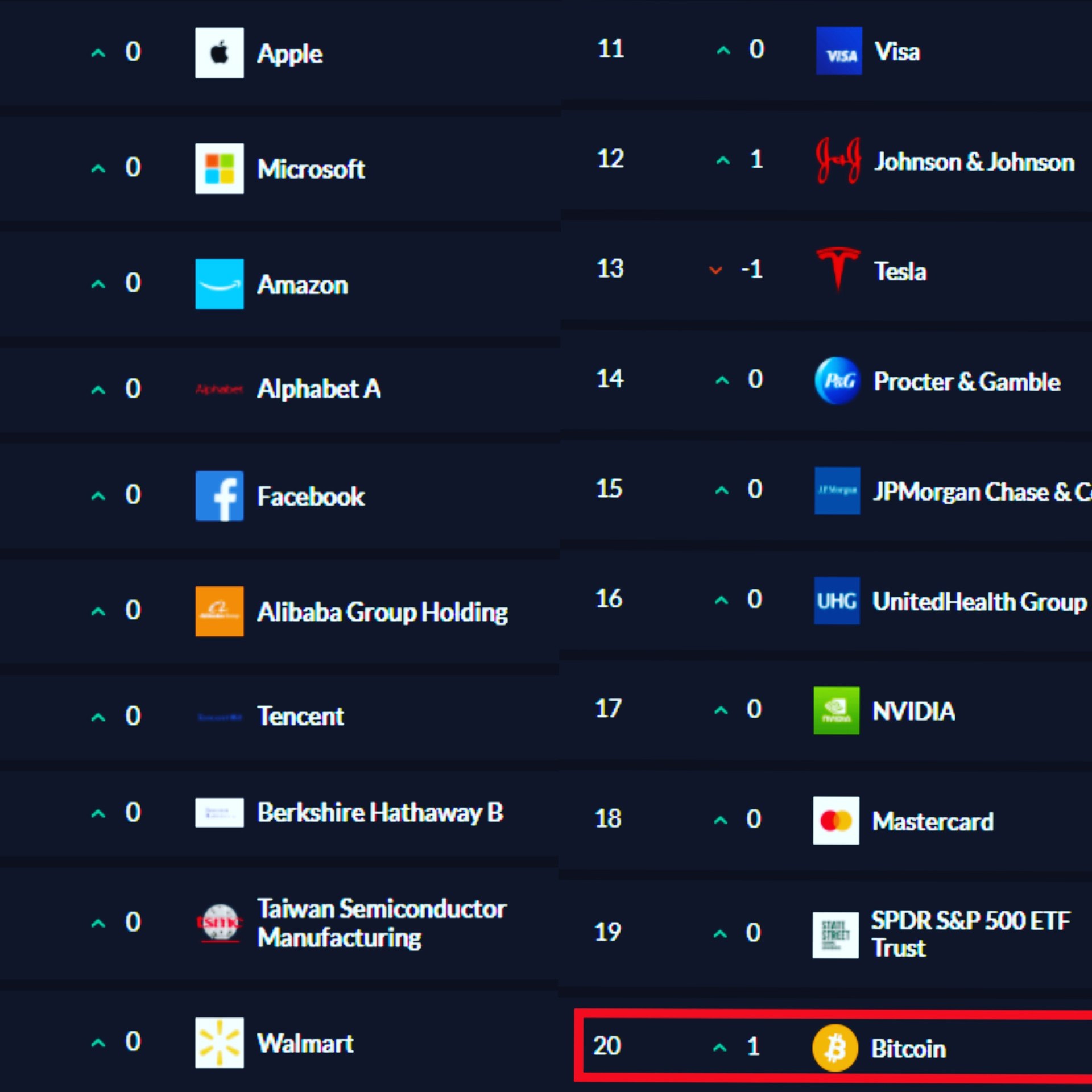This screenshot has height=1092, width=1092.
Task: Click the Amazon logo icon
Action: point(219,284)
